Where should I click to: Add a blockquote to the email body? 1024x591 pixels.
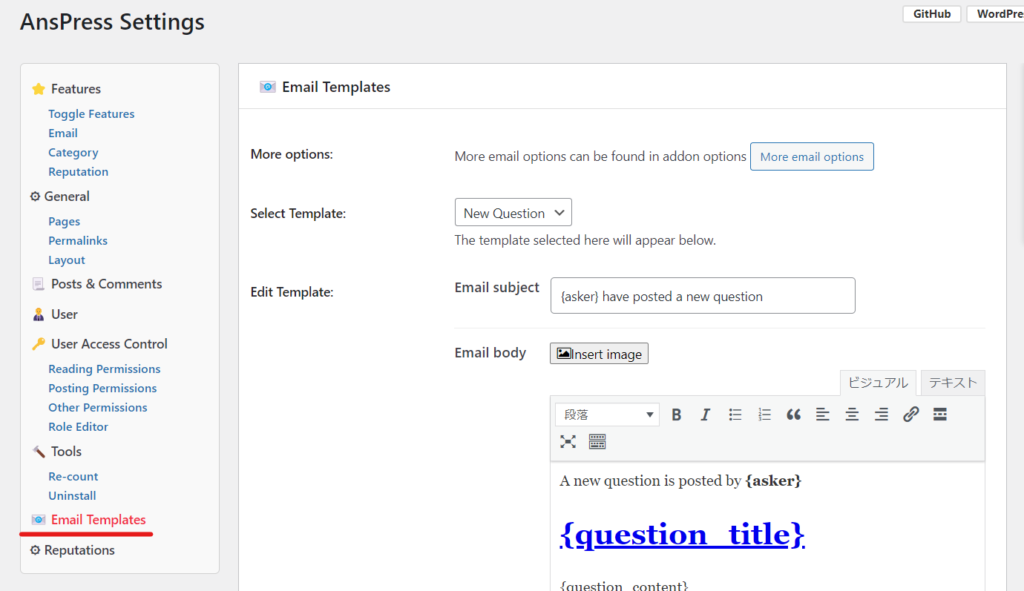794,414
